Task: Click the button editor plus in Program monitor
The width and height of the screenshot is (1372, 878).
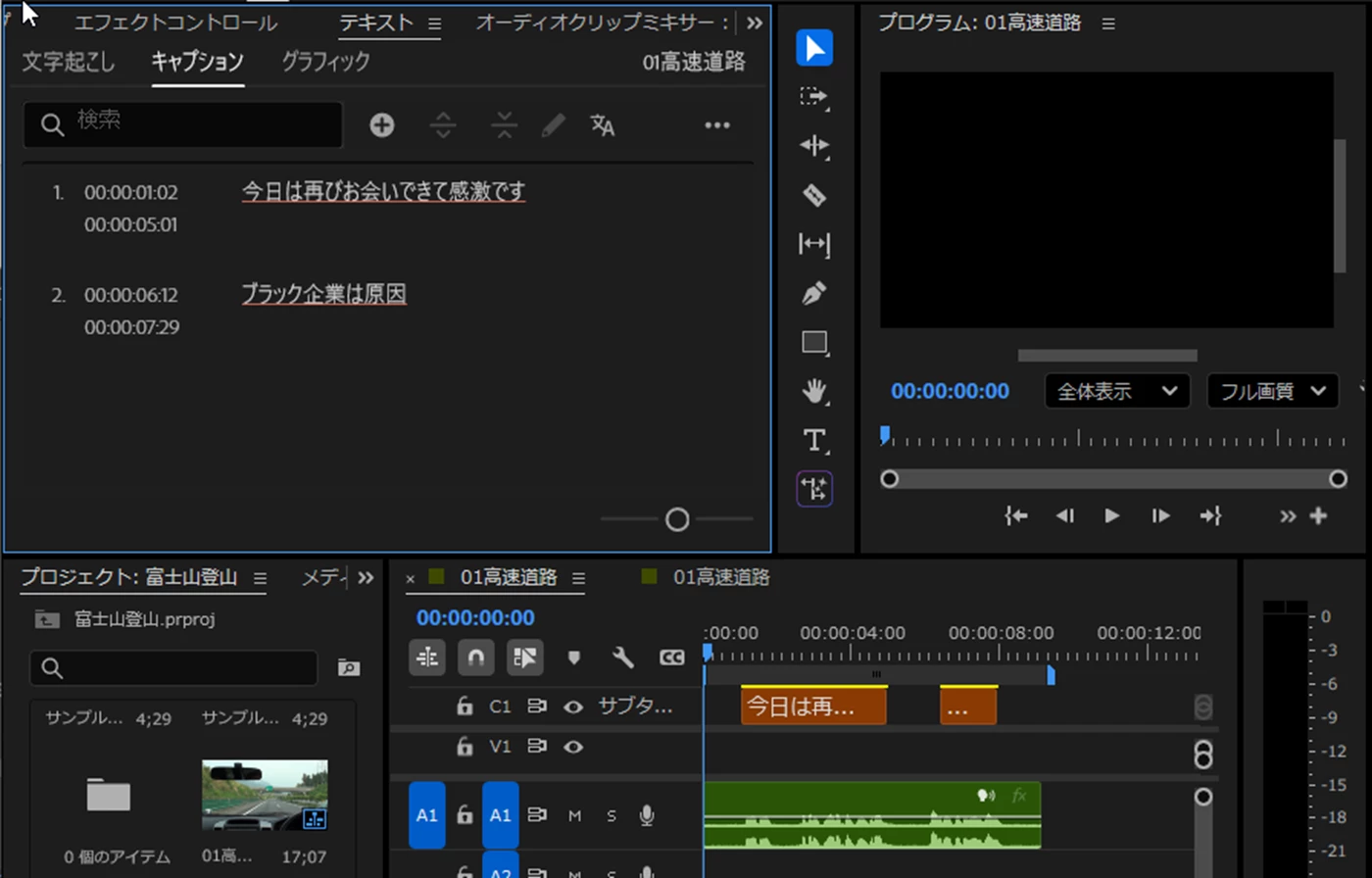Action: click(1318, 515)
